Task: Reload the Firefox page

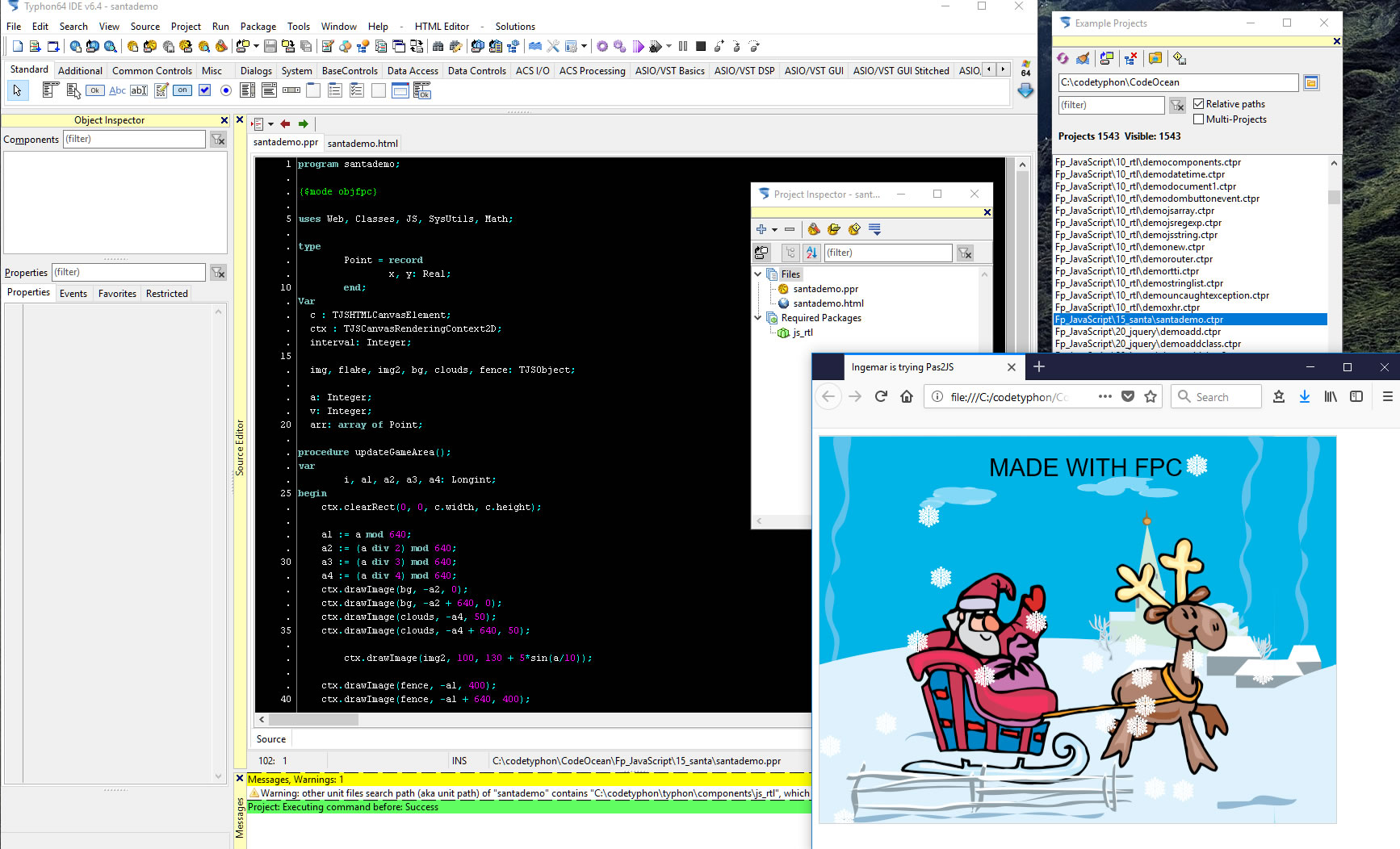Action: pyautogui.click(x=881, y=396)
